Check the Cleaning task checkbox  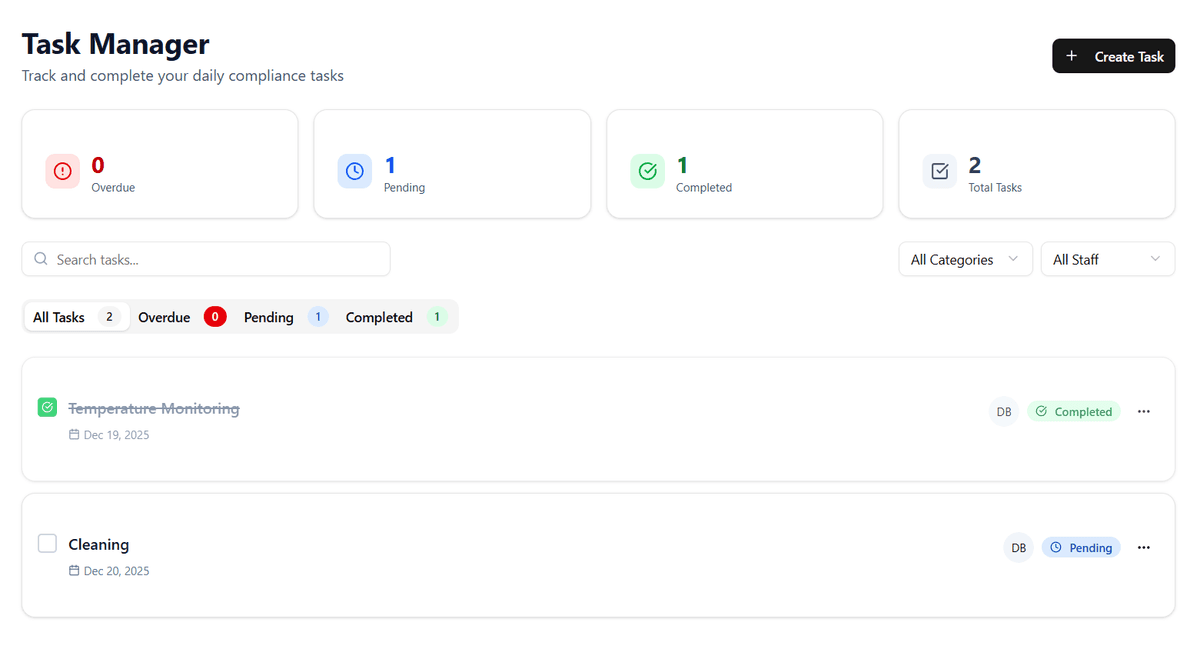(47, 542)
